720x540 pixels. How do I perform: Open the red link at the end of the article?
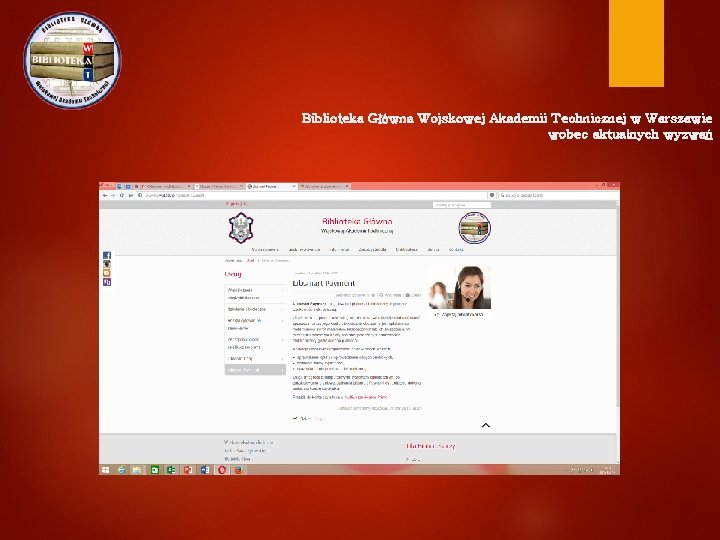pyautogui.click(x=366, y=397)
